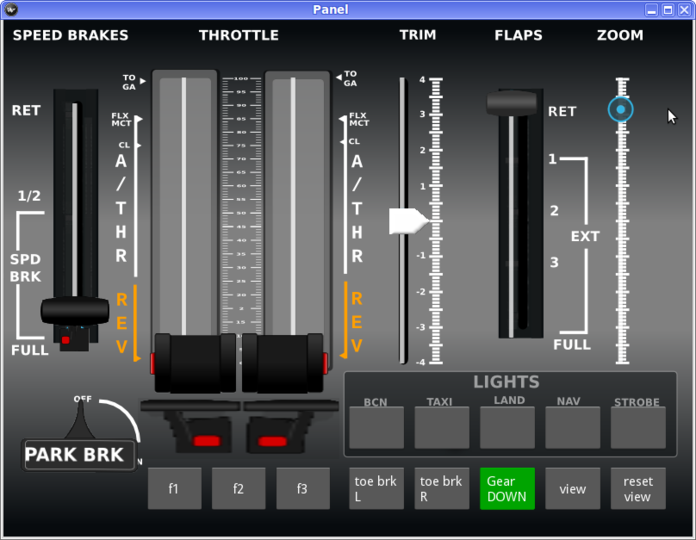Click the left reverse thrust latch
696x540 pixels.
point(206,440)
